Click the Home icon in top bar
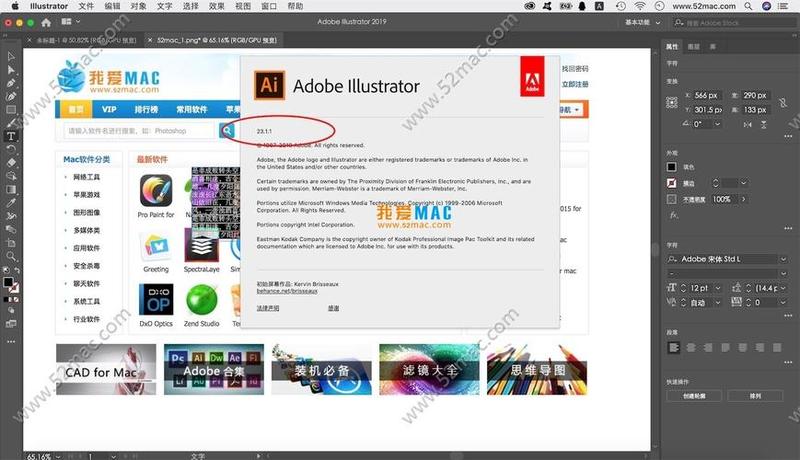Viewport: 800px width, 460px height. [46, 22]
